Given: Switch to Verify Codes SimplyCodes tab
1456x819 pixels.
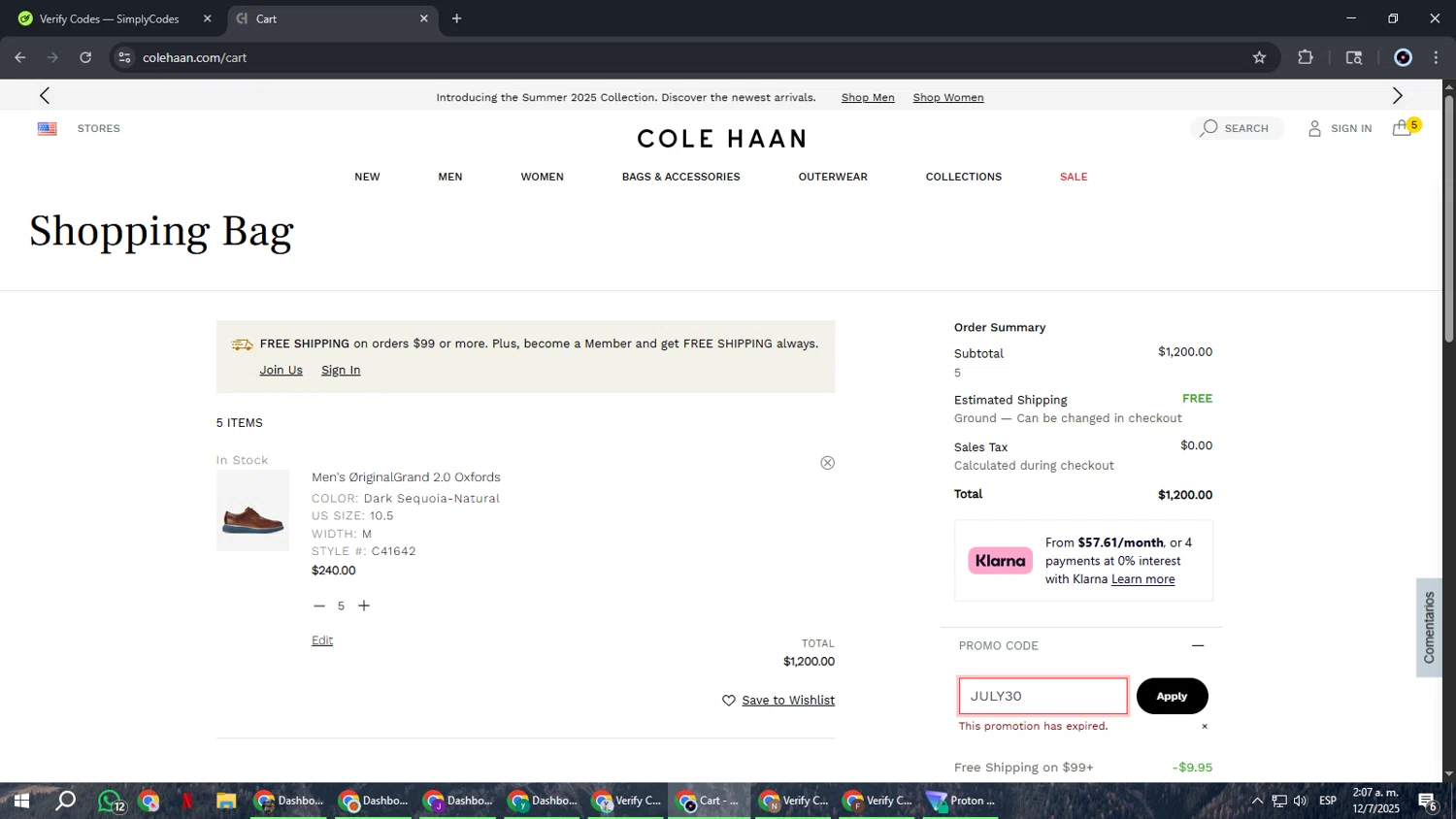Looking at the screenshot, I should [x=110, y=18].
